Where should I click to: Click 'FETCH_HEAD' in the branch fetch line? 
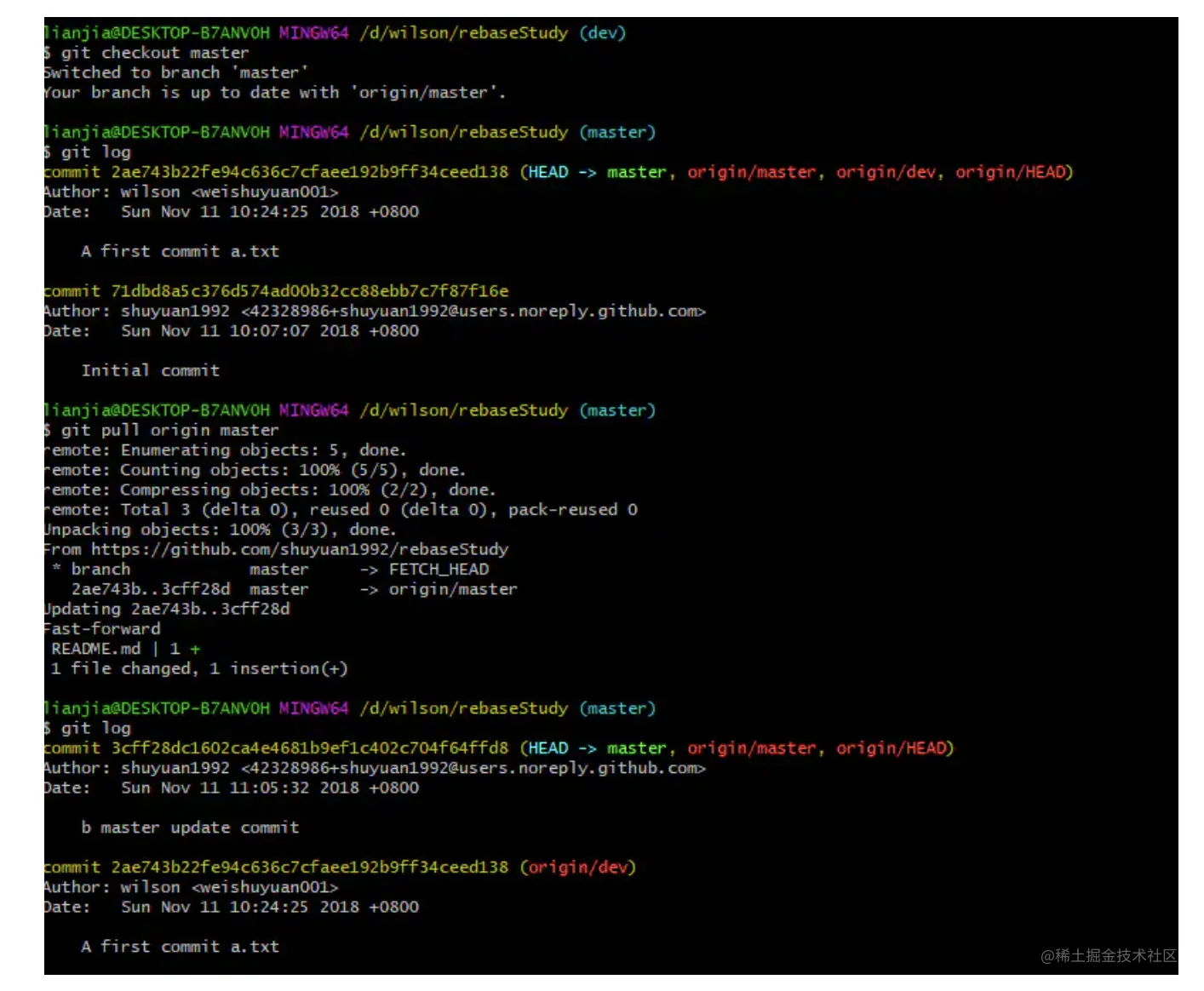[439, 570]
